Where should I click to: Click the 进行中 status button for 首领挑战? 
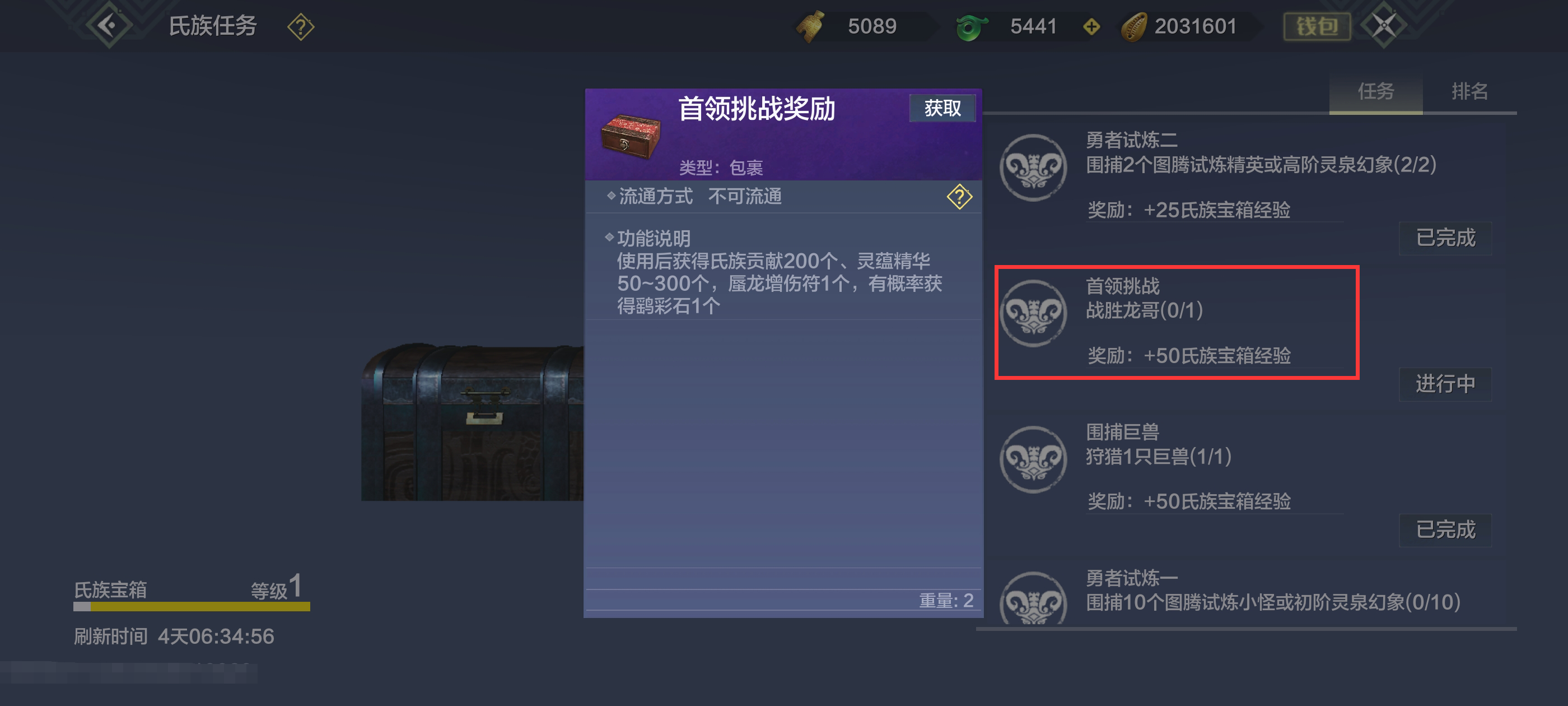(x=1445, y=384)
